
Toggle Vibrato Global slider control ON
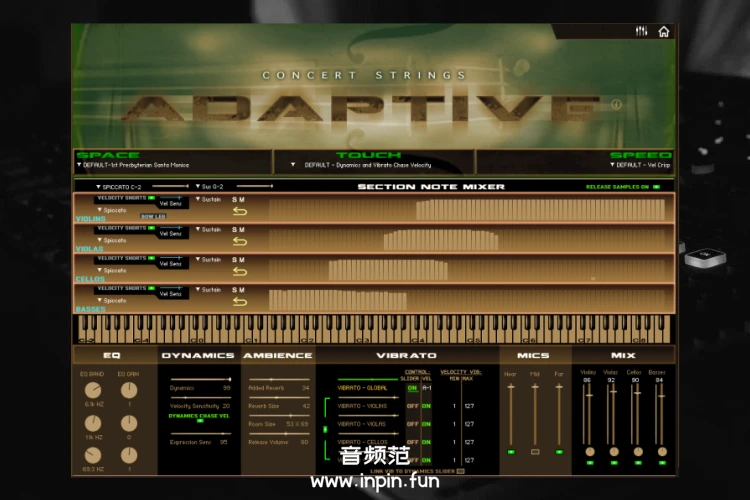click(412, 388)
